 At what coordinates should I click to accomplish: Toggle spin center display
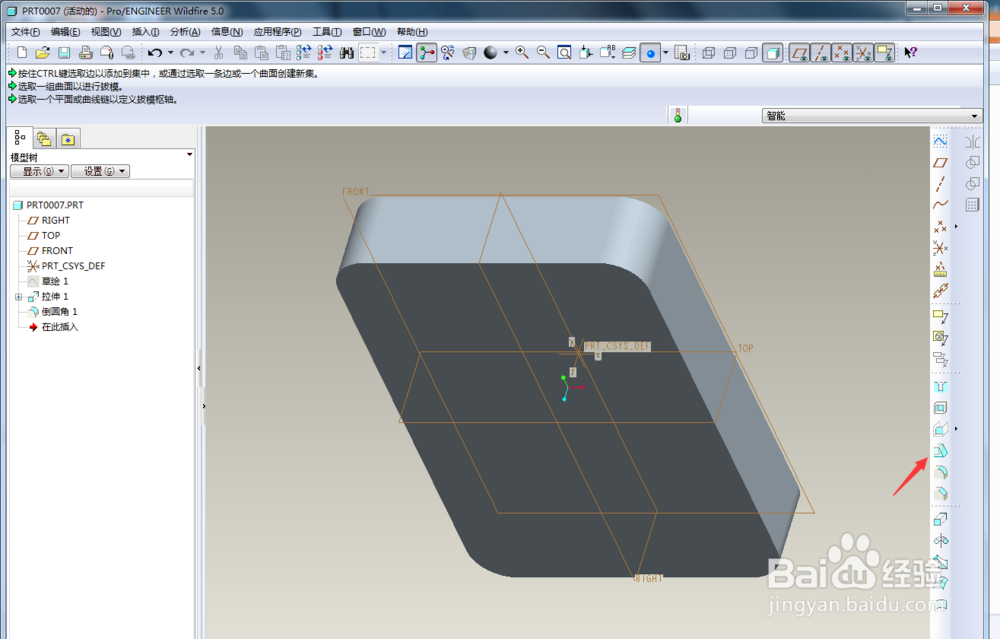[x=427, y=53]
